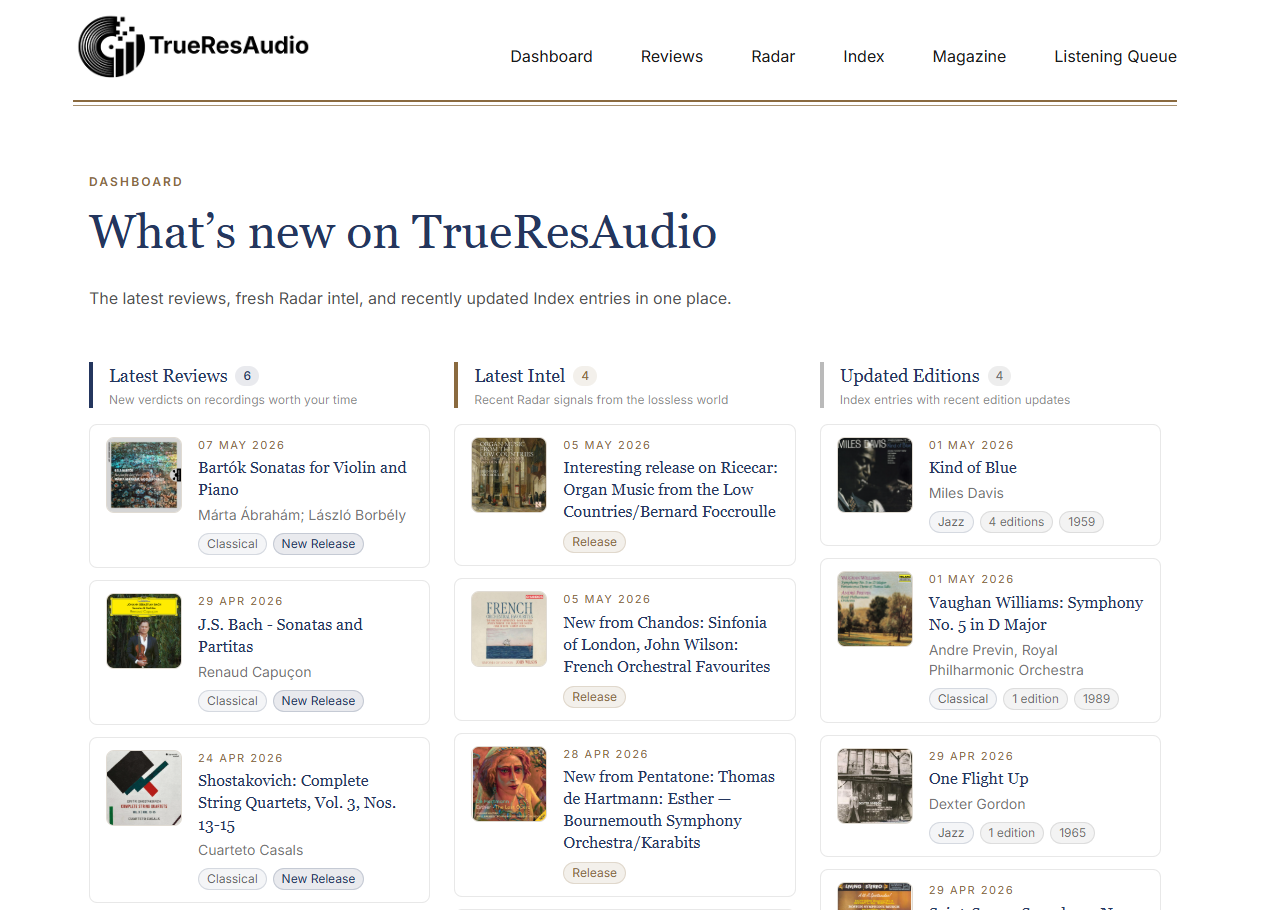Click Classical tag on Vaughan Williams entry
Image resolution: width=1273 pixels, height=910 pixels.
pyautogui.click(x=963, y=699)
